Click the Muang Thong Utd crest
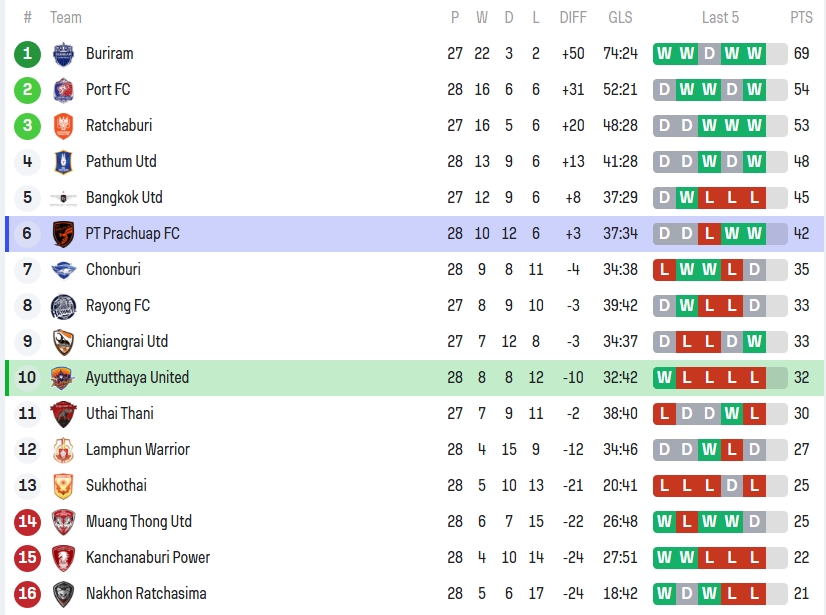This screenshot has width=826, height=615. click(x=63, y=522)
